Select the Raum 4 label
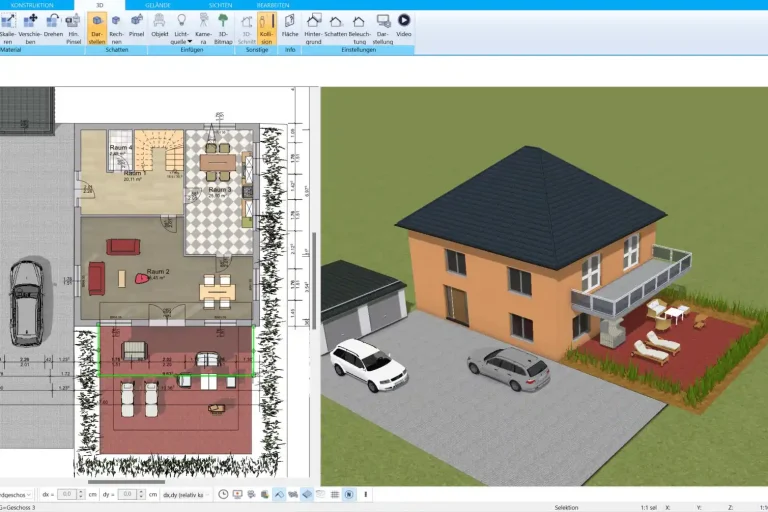768x512 pixels. point(120,147)
